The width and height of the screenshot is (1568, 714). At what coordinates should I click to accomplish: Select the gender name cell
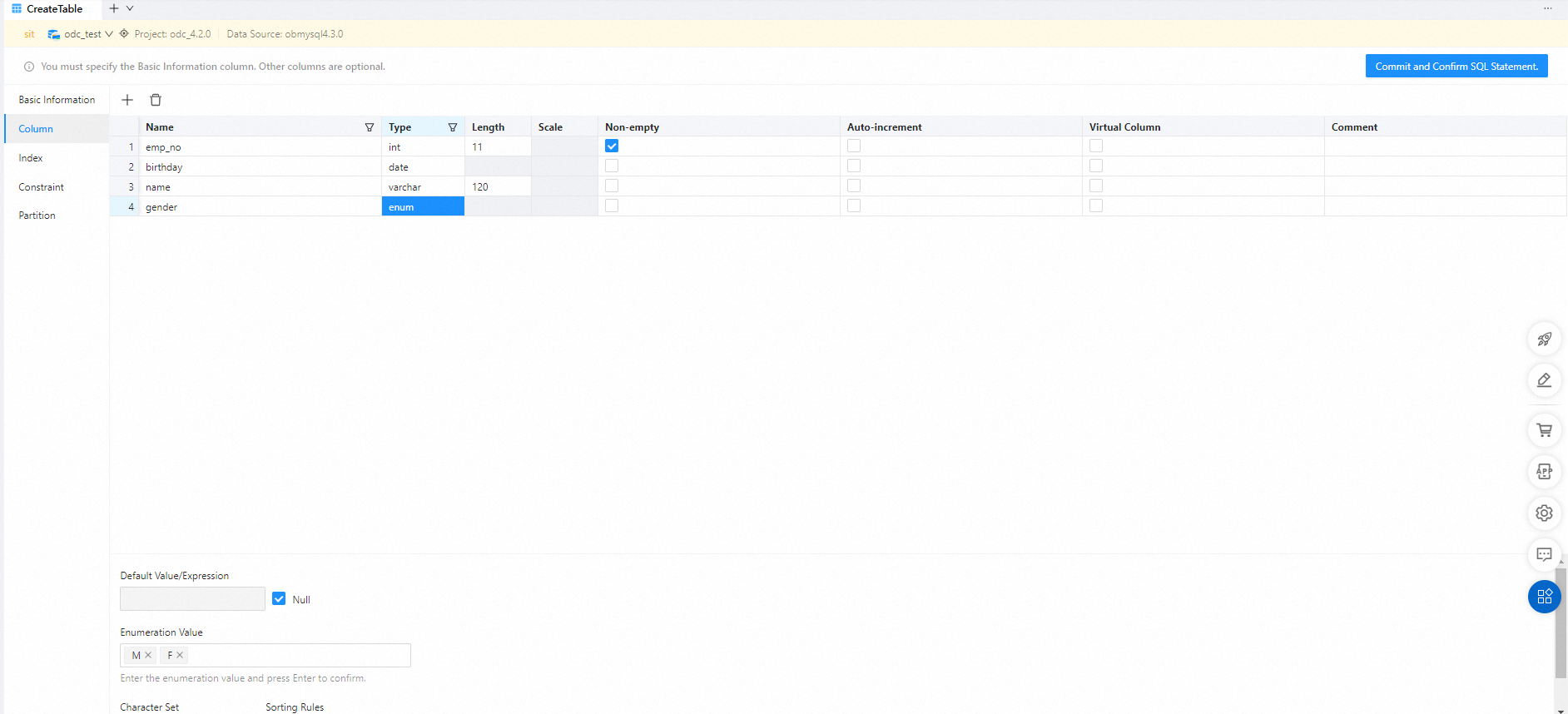(260, 206)
